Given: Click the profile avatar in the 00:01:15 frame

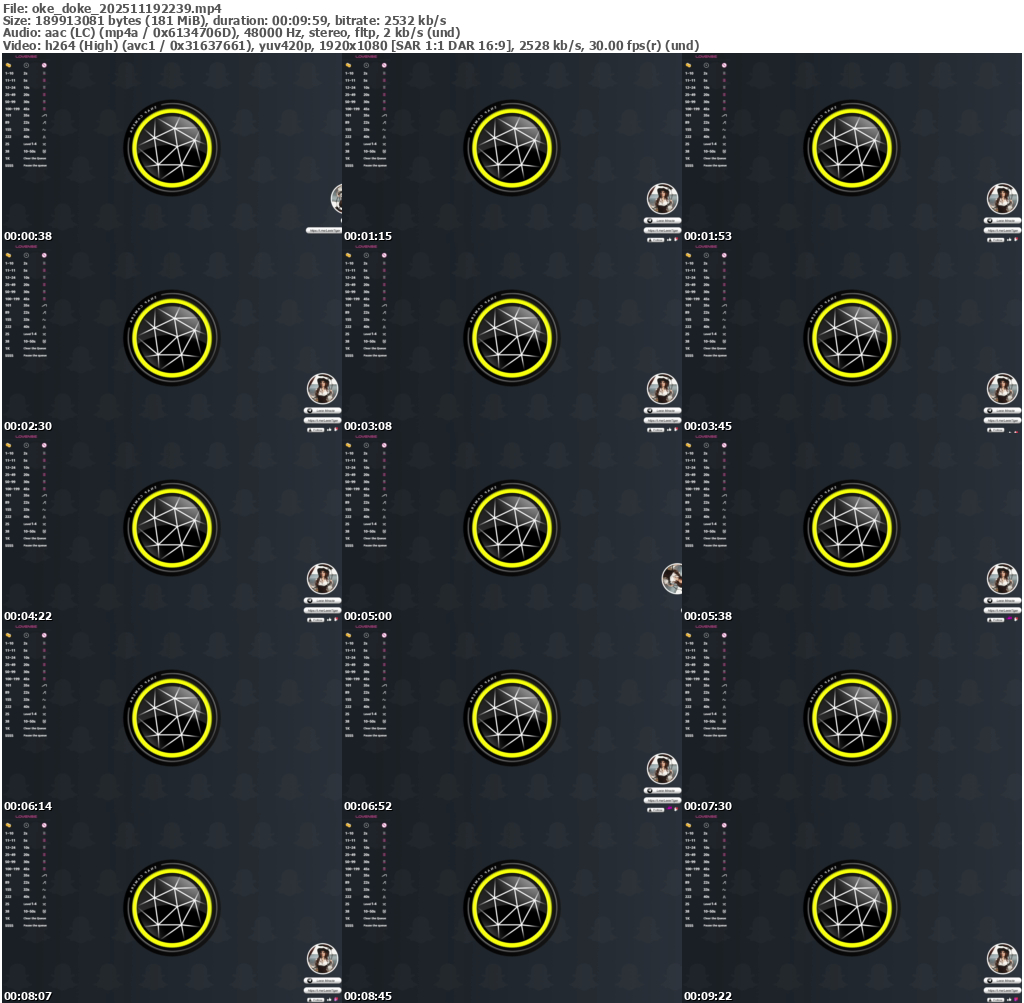Looking at the screenshot, I should [662, 199].
